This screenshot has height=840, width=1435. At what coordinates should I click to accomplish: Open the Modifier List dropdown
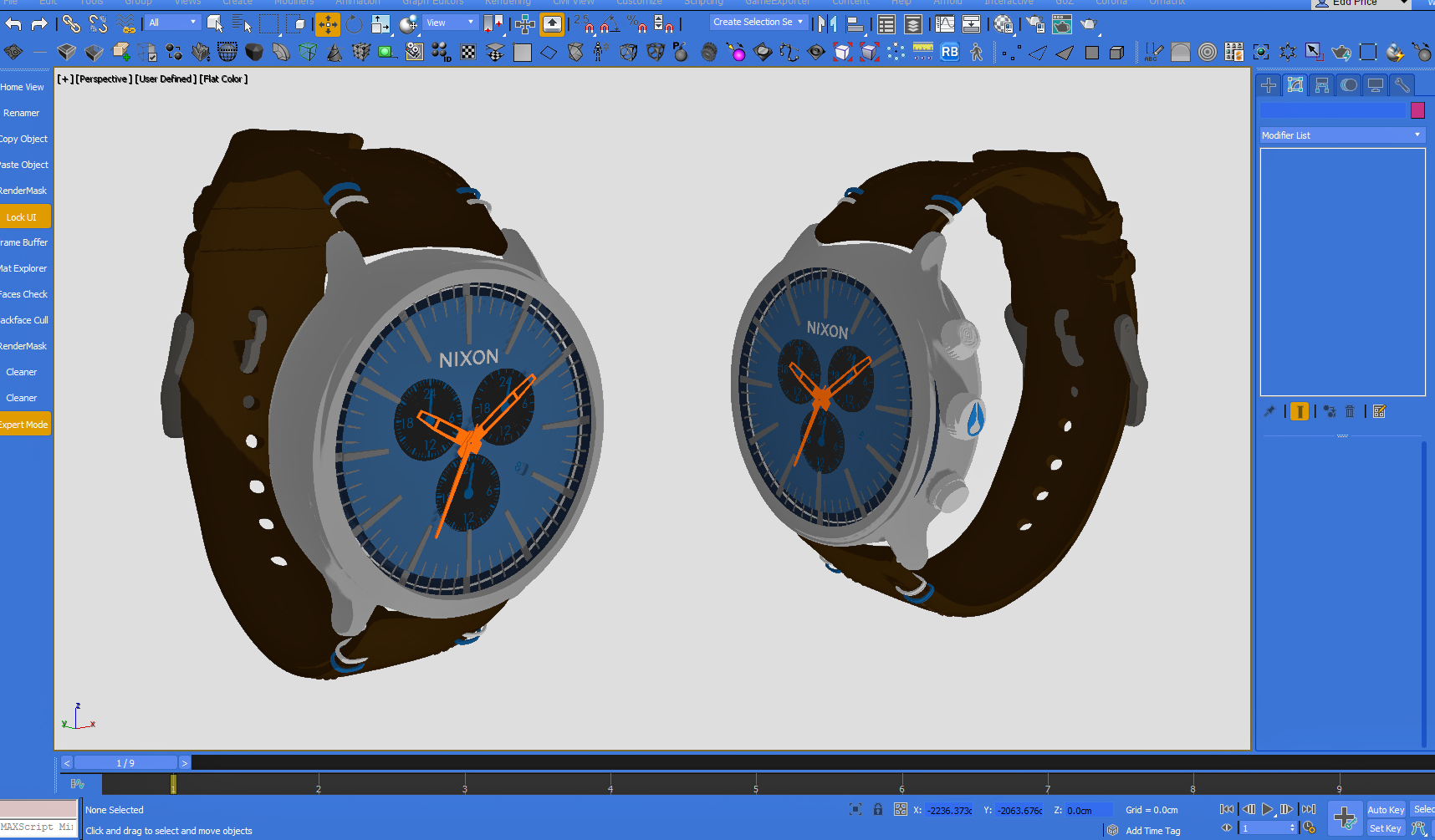pyautogui.click(x=1341, y=135)
